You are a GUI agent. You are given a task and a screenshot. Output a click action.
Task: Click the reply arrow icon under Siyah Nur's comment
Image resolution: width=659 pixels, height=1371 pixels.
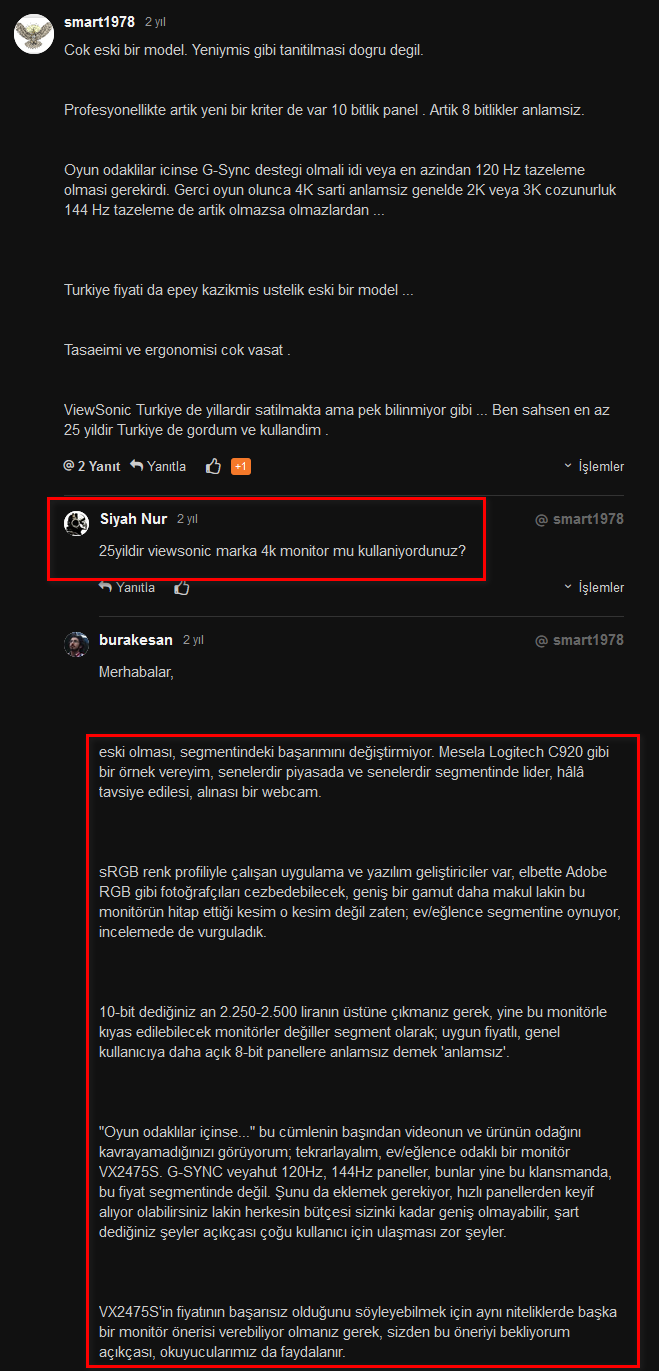105,587
